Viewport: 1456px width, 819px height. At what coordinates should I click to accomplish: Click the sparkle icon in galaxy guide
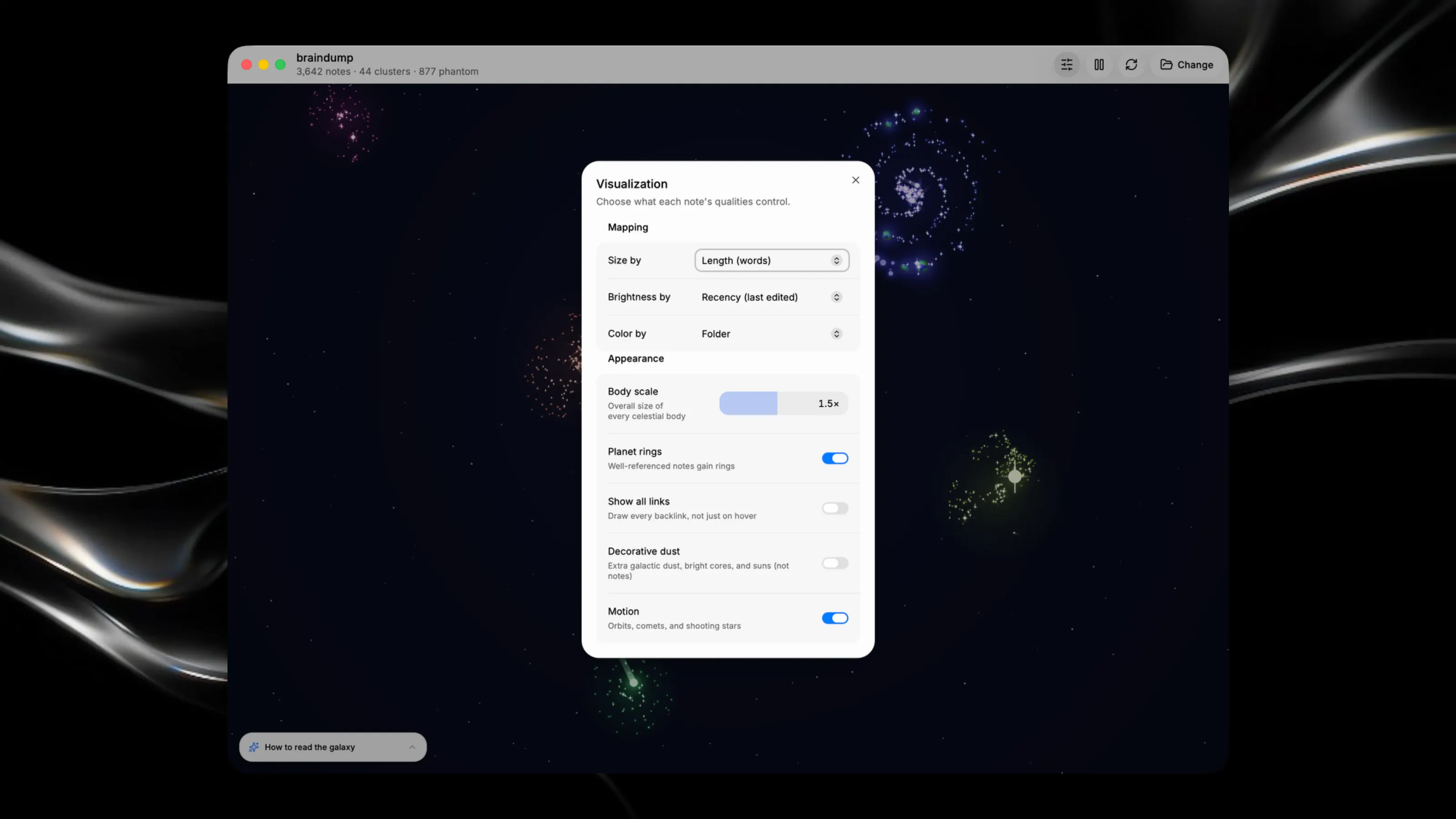[254, 747]
